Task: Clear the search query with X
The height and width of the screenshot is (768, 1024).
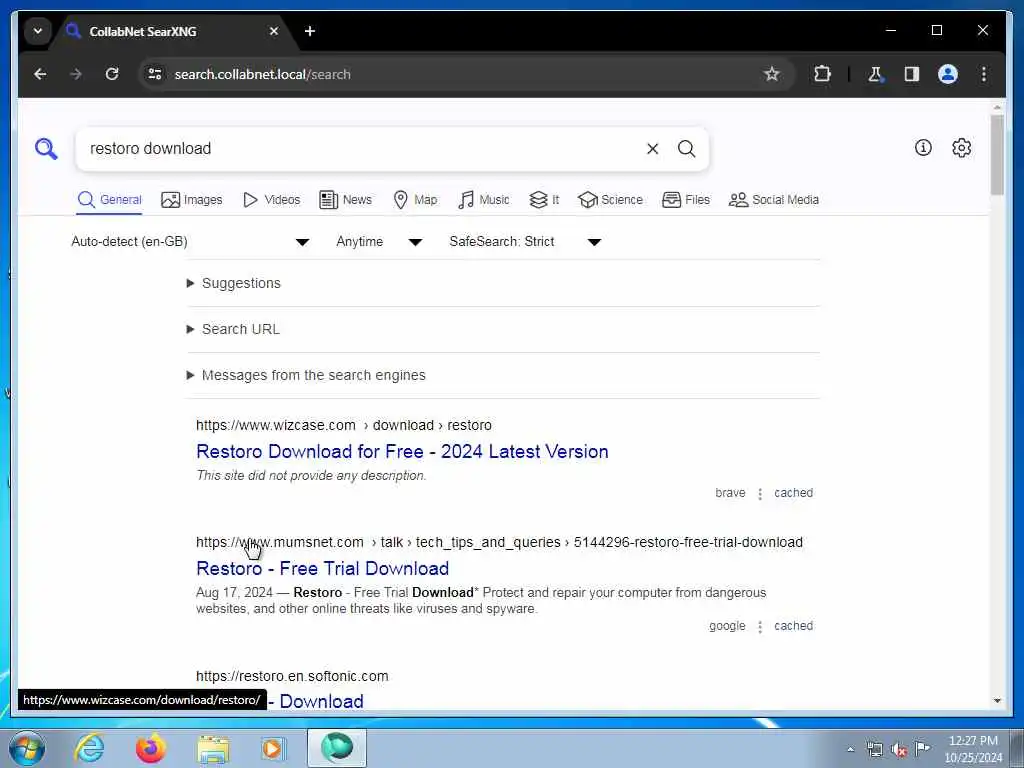Action: [x=652, y=149]
